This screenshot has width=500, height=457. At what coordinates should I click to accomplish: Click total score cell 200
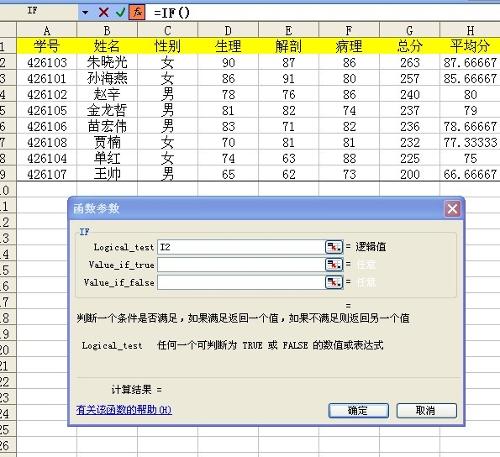tap(410, 174)
